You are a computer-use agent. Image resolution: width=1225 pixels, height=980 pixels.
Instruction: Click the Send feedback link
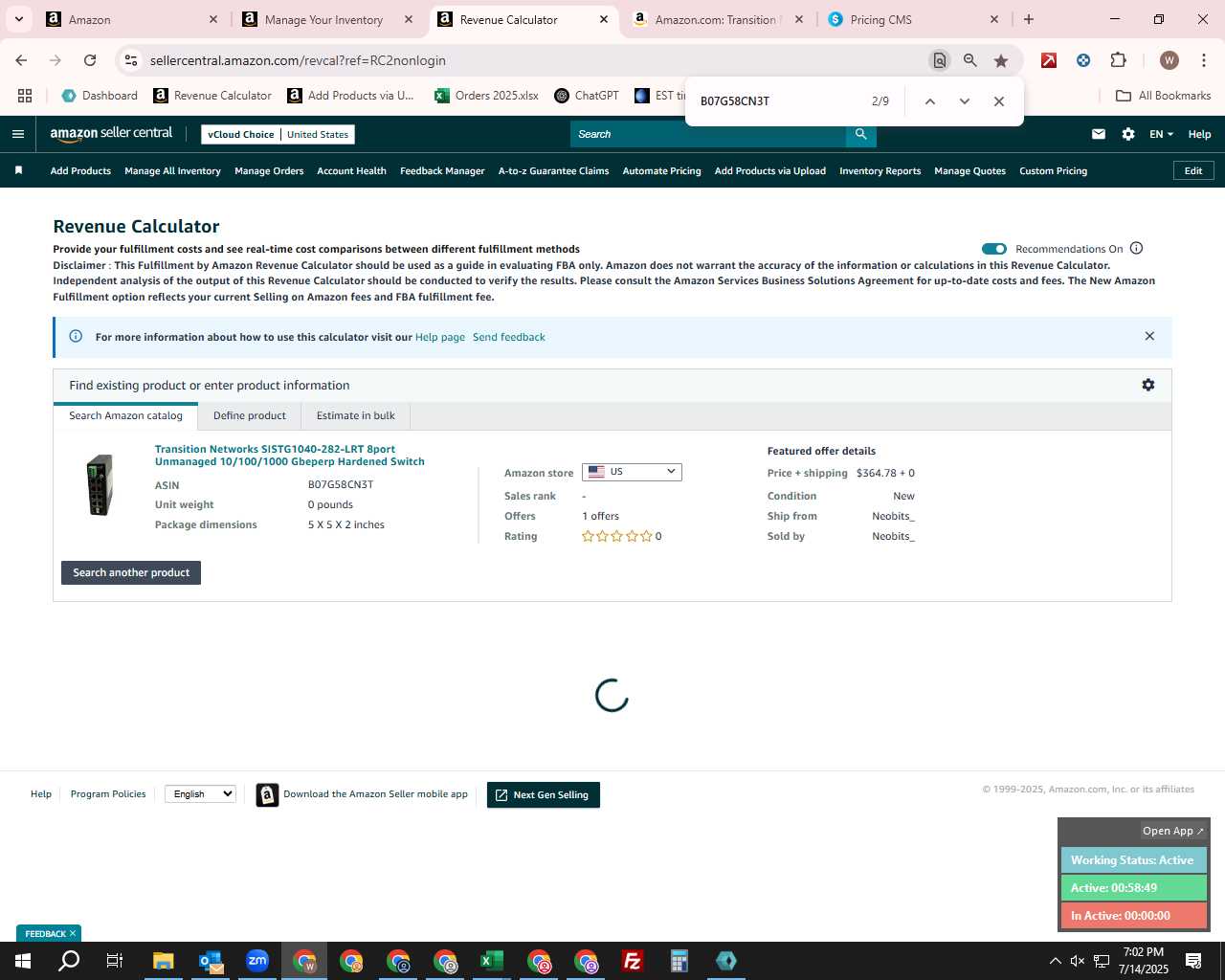509,337
